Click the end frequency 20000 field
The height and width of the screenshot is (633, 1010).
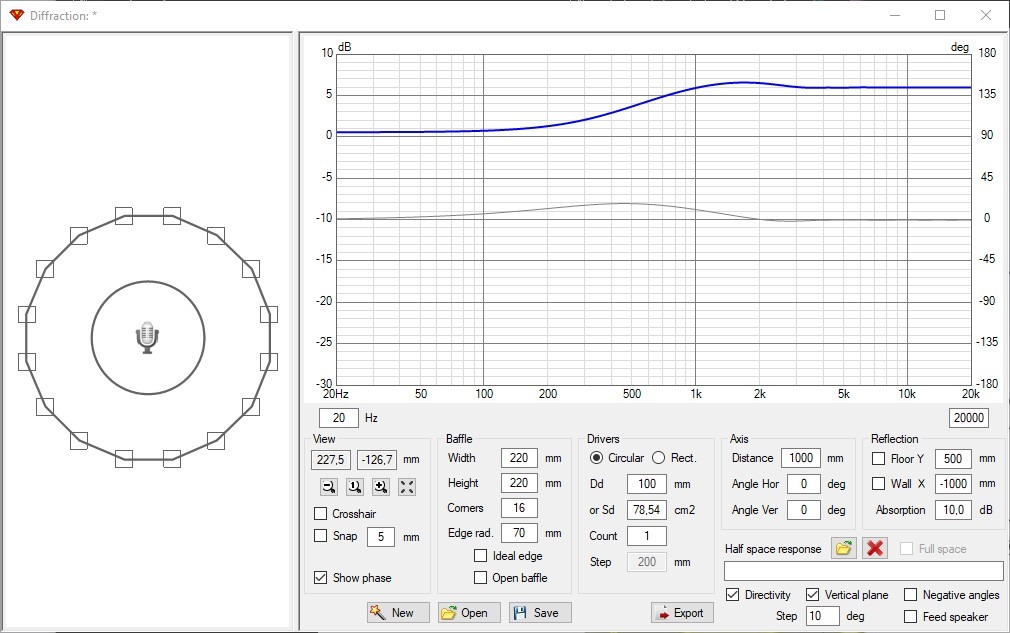968,418
